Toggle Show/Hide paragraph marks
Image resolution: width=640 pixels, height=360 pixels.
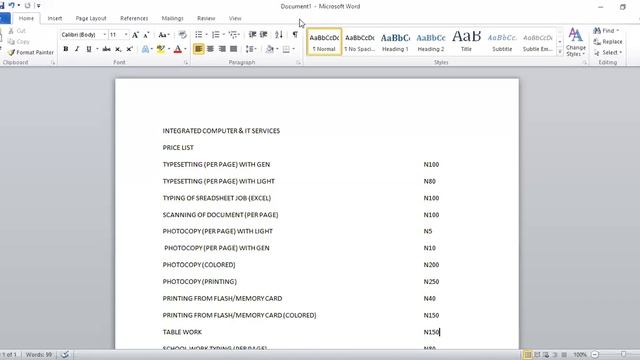[x=295, y=35]
